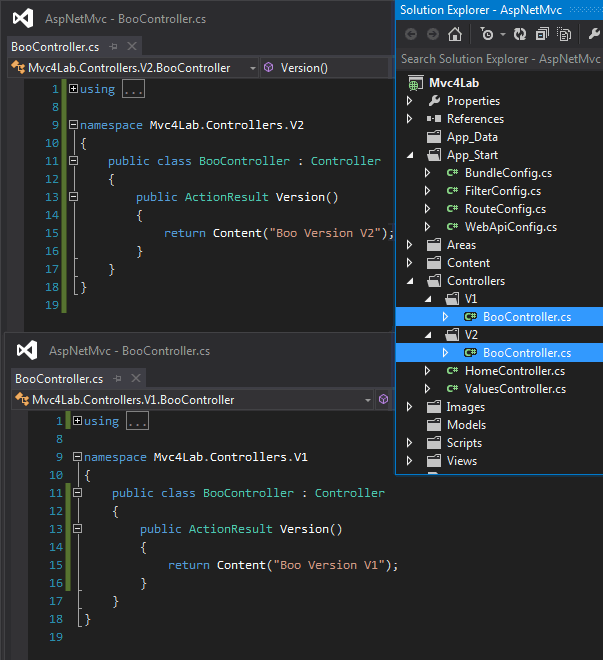Click the Pending Changes Filter clock icon
Viewport: 603px width, 660px height.
(x=487, y=34)
